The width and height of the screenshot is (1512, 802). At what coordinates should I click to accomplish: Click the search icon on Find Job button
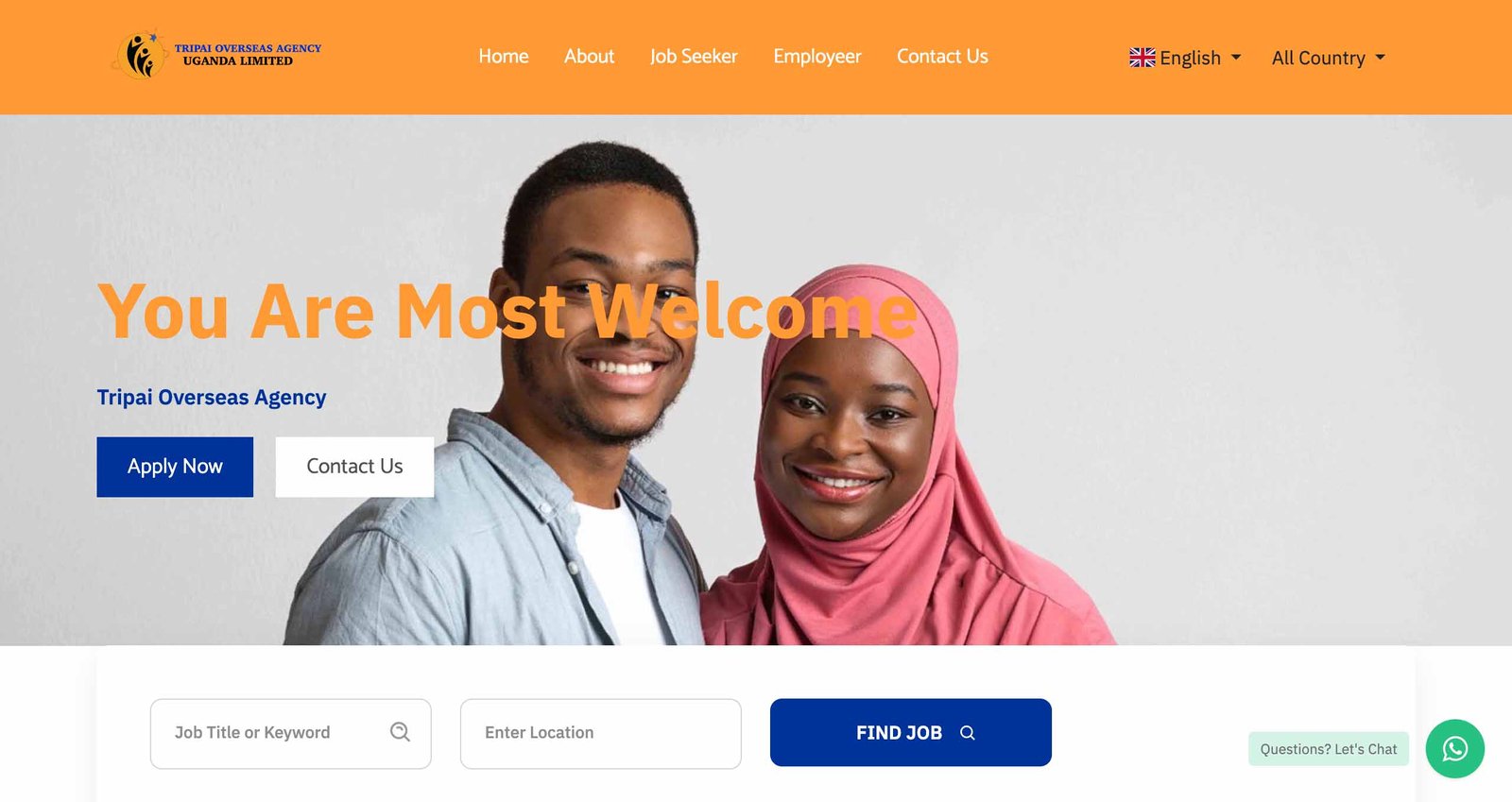[967, 733]
